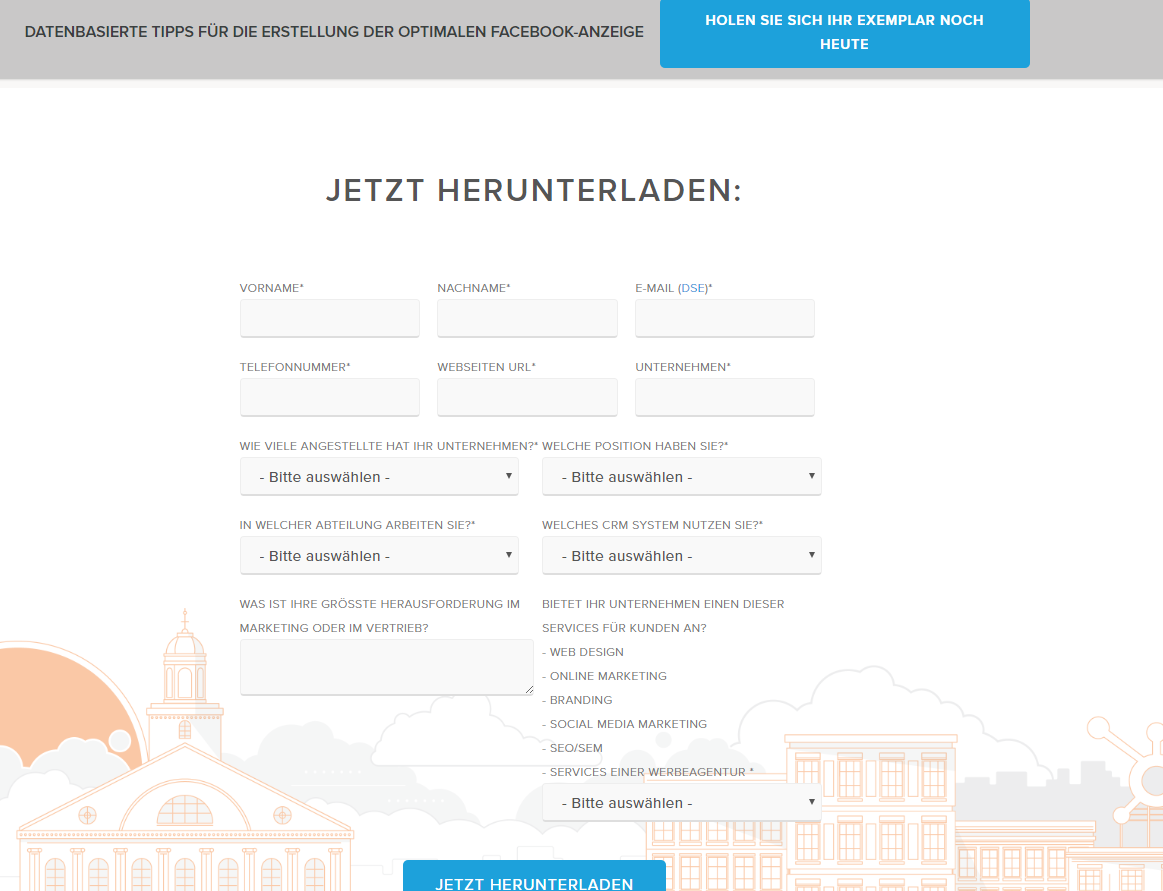Open the services 'Bitte auswählen' dropdown
1163x891 pixels.
coord(681,802)
